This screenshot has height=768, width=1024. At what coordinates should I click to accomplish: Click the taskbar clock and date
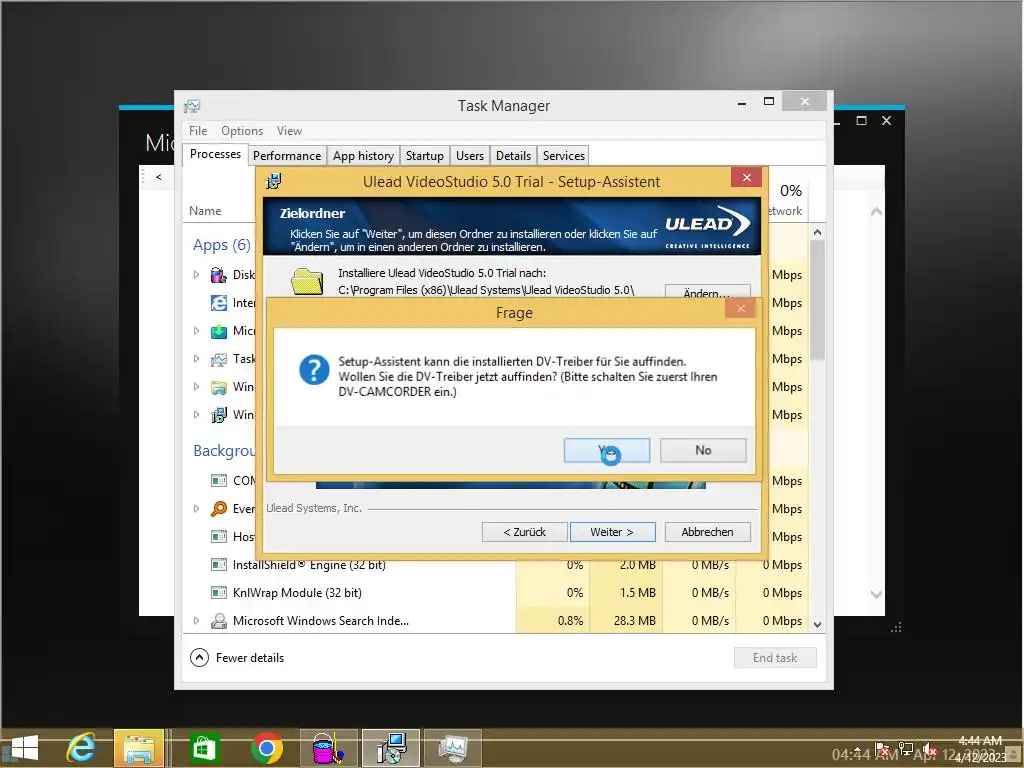tap(980, 748)
